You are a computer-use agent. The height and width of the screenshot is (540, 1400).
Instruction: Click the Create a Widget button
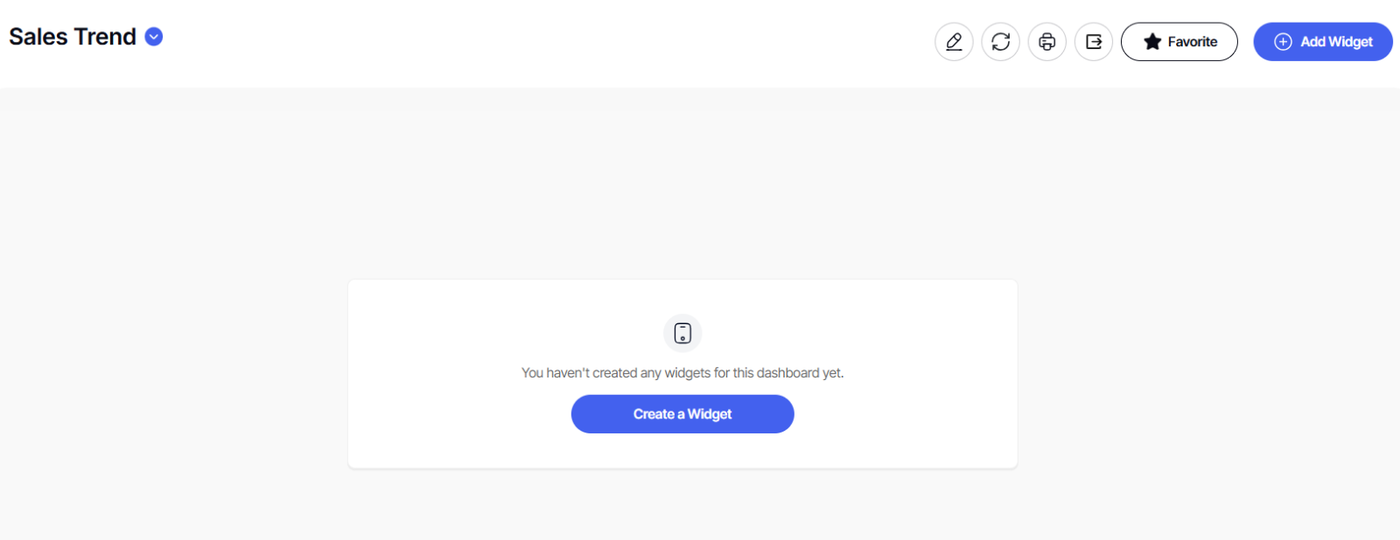683,414
